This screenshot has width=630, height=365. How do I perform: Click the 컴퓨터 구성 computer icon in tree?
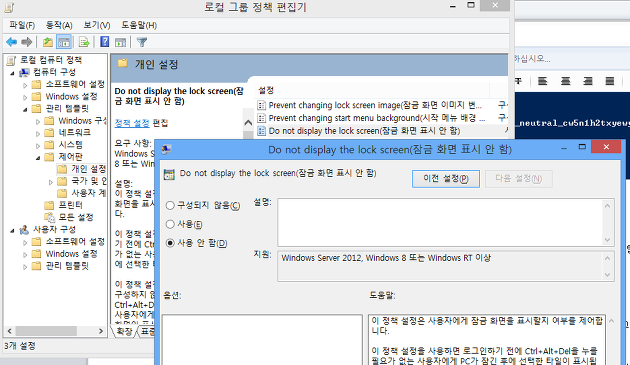[x=25, y=72]
